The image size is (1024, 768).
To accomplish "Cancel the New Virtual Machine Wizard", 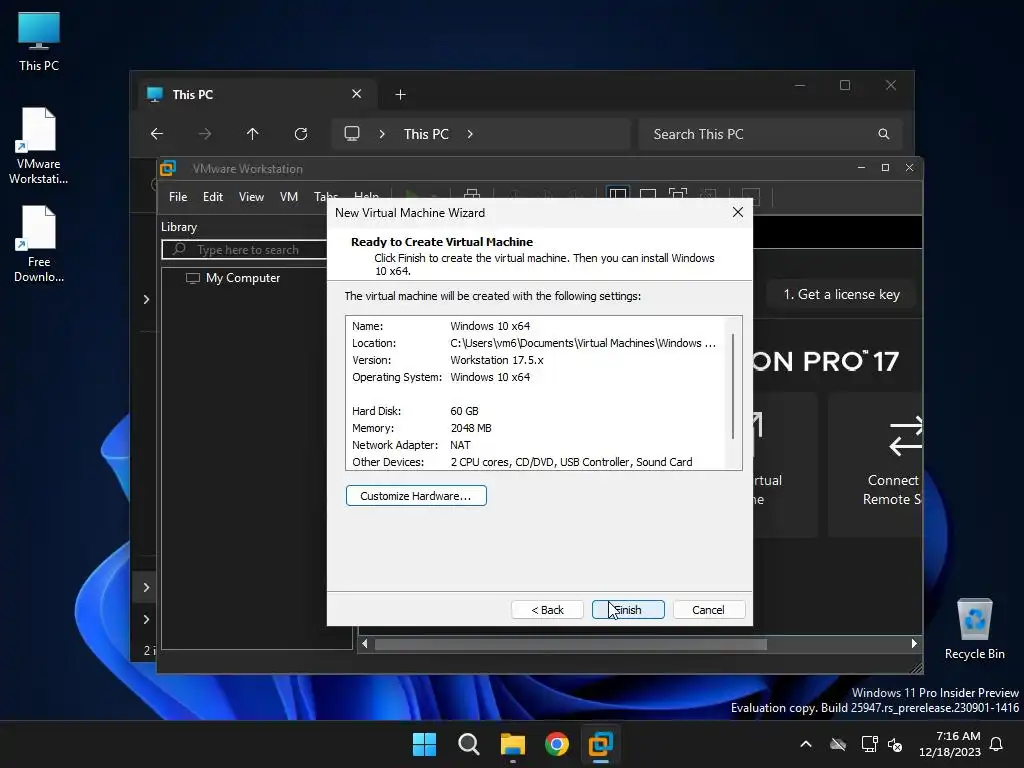I will [x=709, y=609].
